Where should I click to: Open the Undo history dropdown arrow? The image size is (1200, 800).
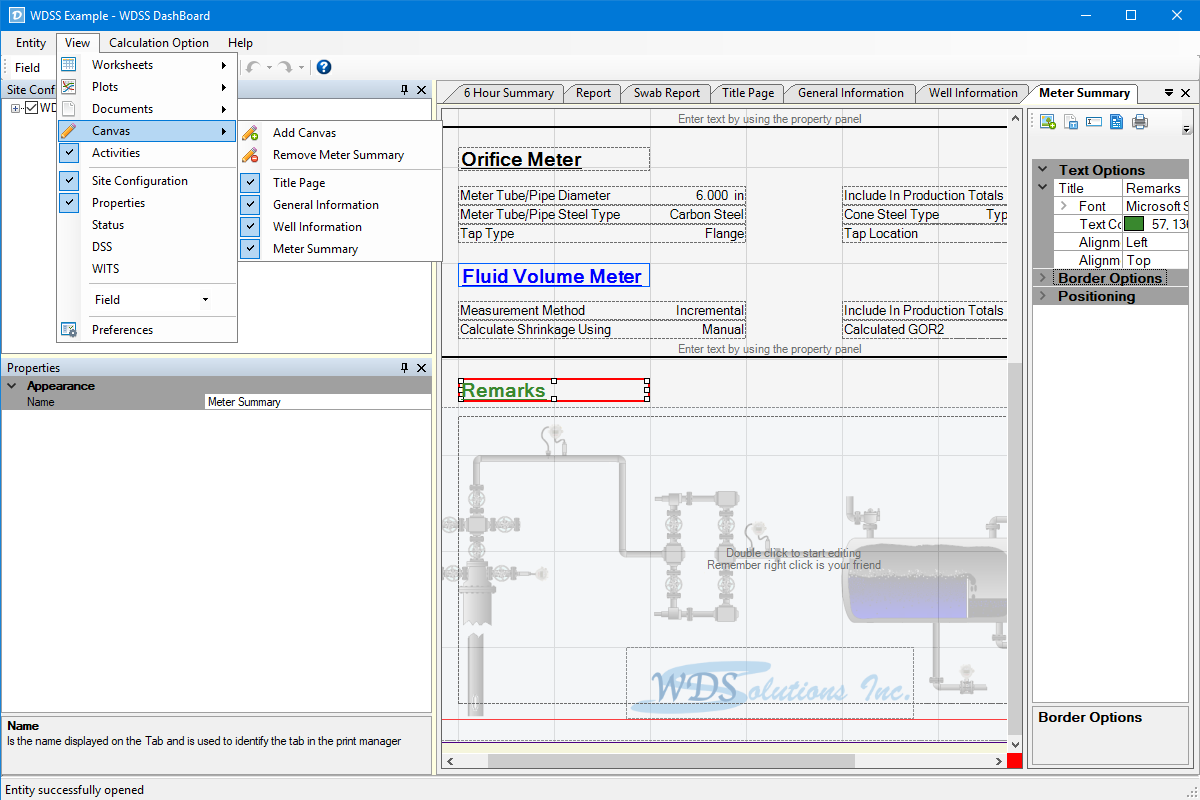[x=269, y=68]
